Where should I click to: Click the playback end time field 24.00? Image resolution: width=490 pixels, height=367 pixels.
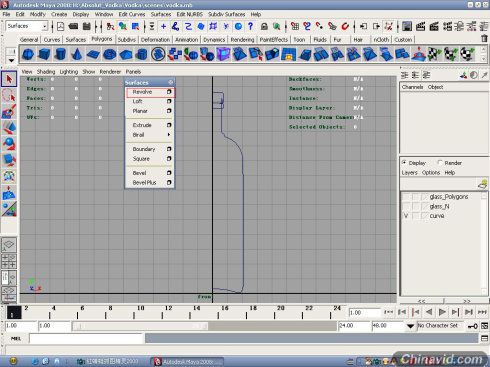click(355, 326)
